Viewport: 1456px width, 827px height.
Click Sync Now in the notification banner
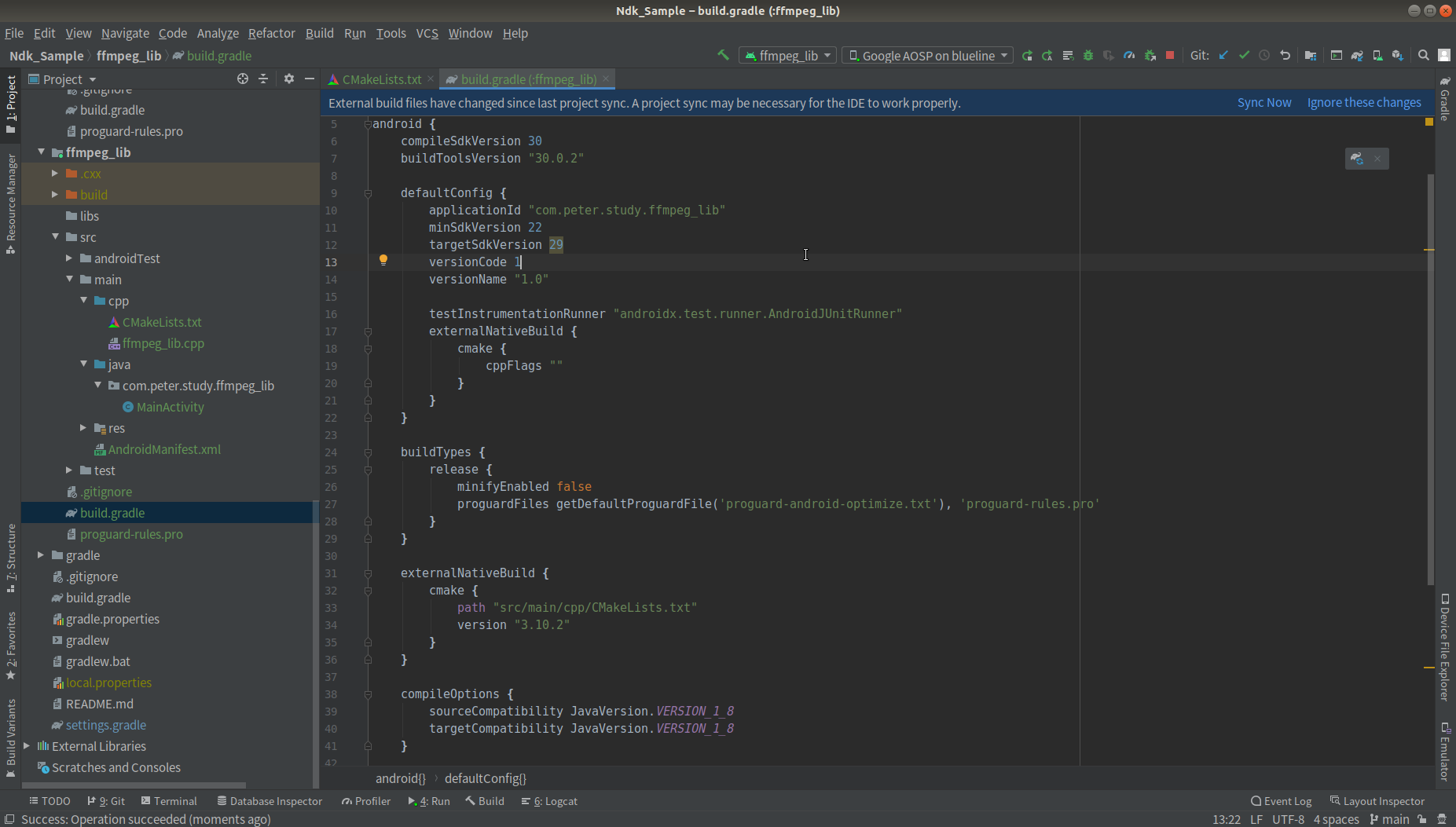[x=1263, y=102]
